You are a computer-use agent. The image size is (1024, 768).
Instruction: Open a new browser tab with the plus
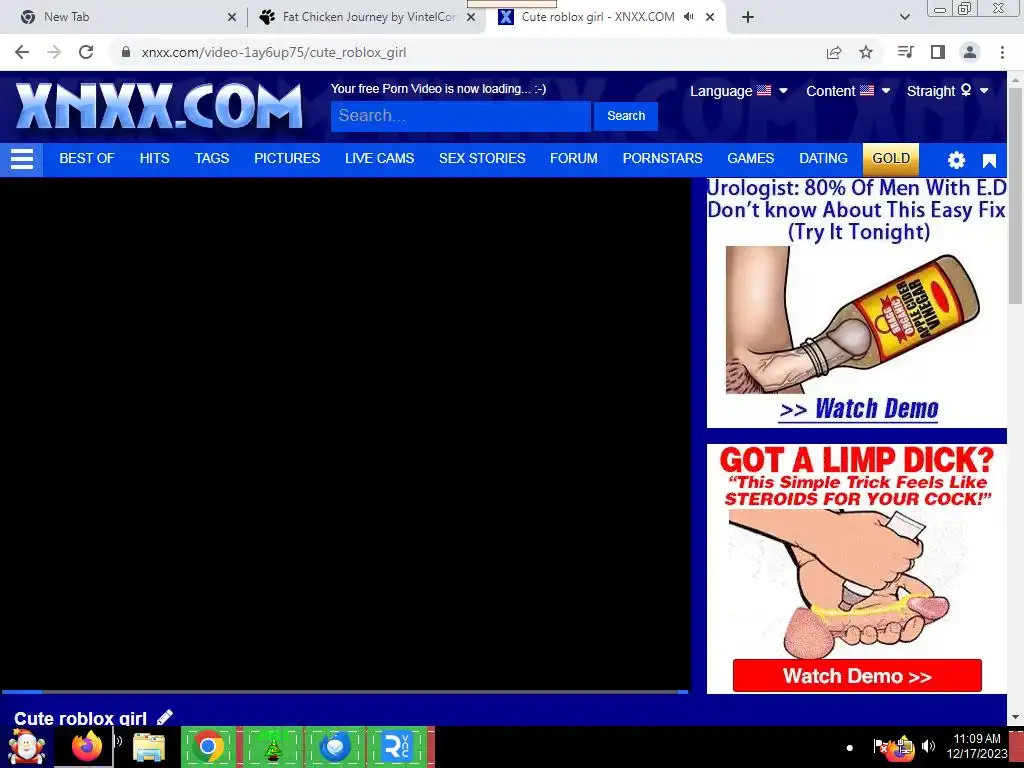(x=748, y=17)
